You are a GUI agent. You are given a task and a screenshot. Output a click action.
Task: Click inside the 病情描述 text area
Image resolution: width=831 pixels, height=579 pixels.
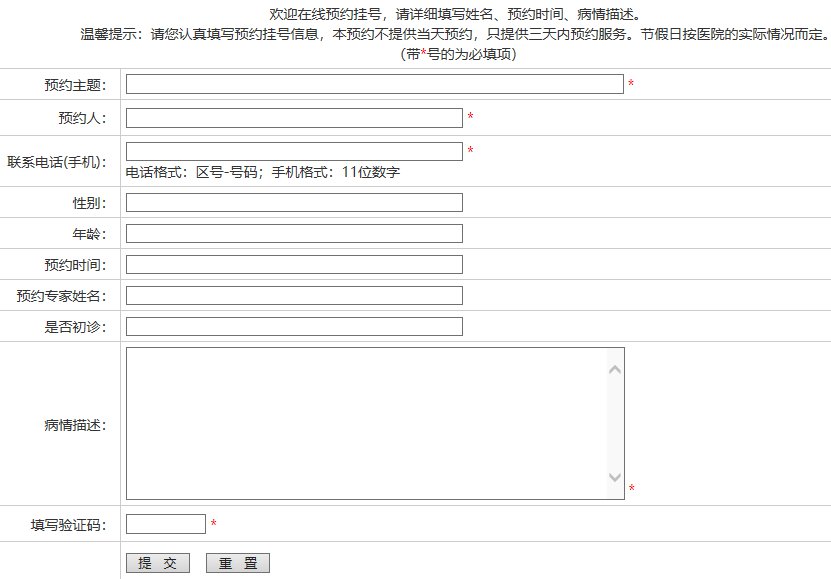coord(365,423)
